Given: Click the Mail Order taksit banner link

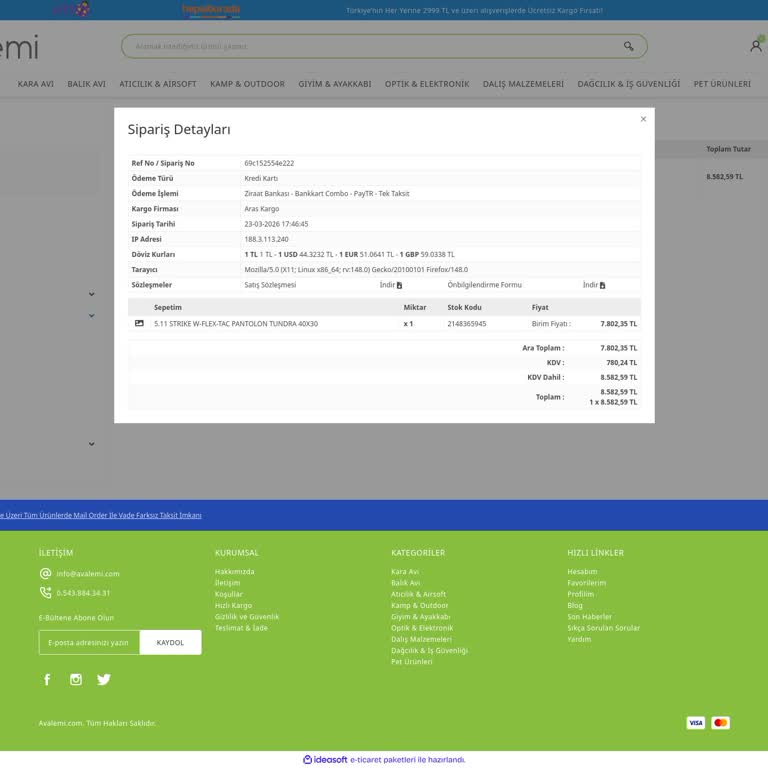Looking at the screenshot, I should pyautogui.click(x=100, y=515).
